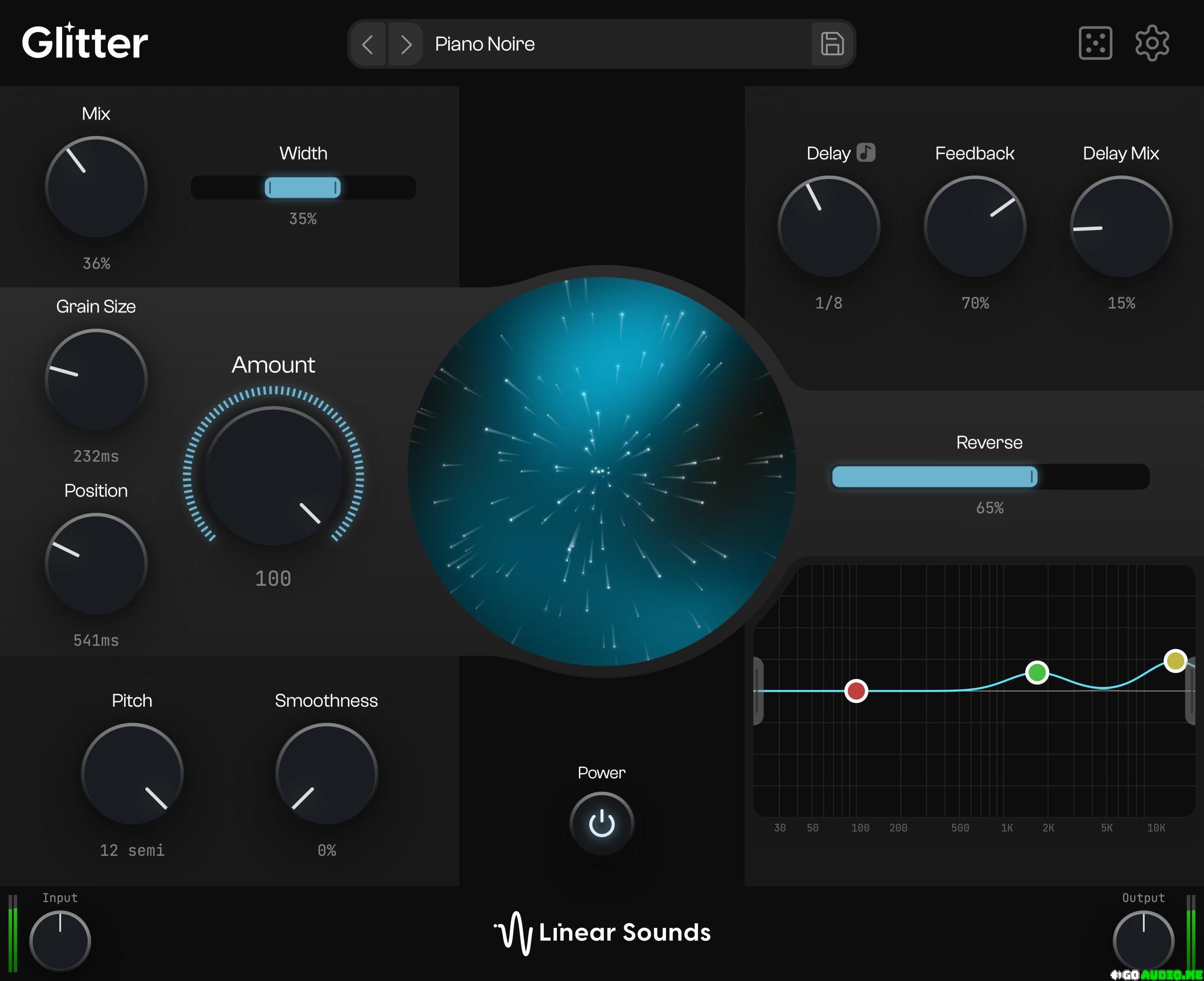Viewport: 1204px width, 981px height.
Task: Click the Input gain knob
Action: (x=60, y=941)
